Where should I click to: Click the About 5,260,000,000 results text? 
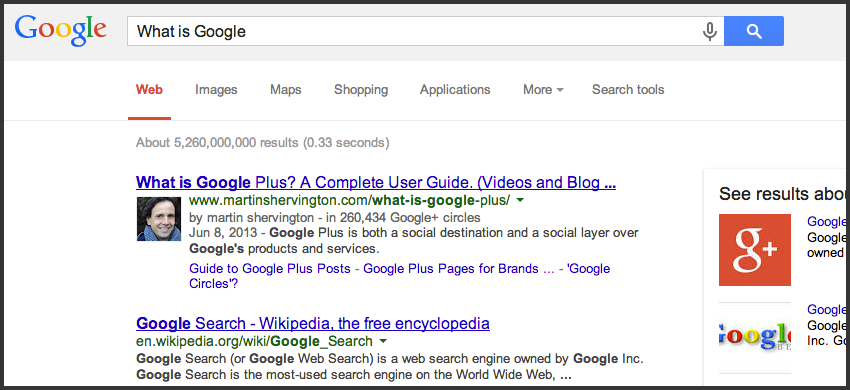click(262, 143)
